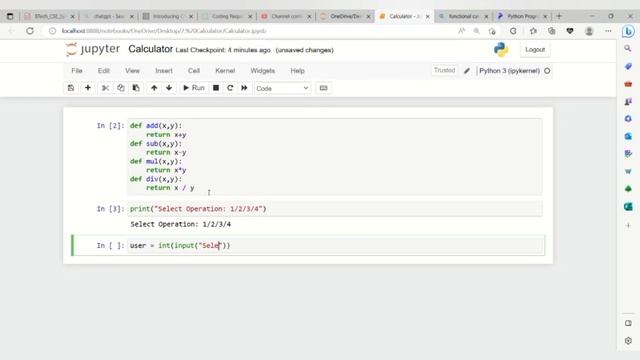Add sidebar app with plus icon

tap(628, 225)
